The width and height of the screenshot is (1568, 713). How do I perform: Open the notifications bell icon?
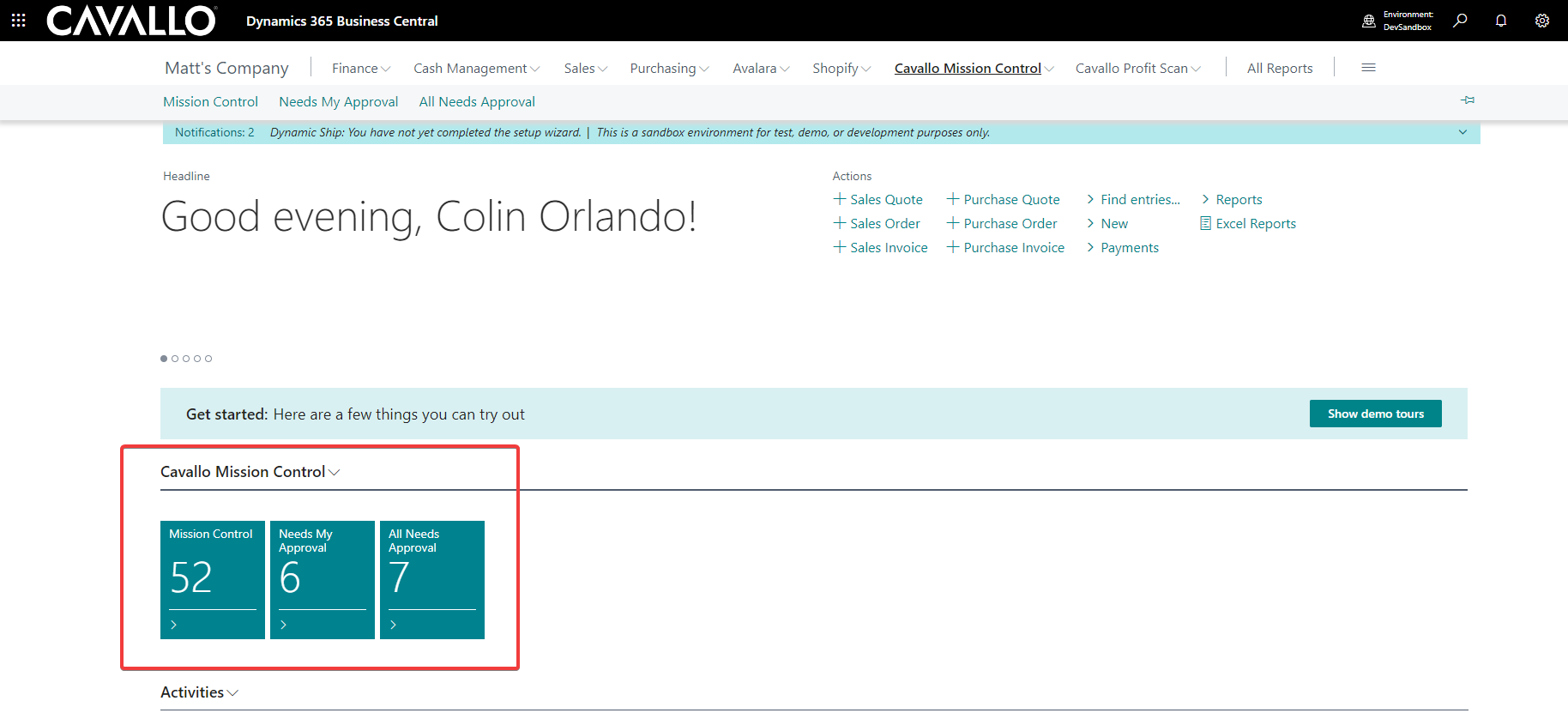tap(1501, 21)
